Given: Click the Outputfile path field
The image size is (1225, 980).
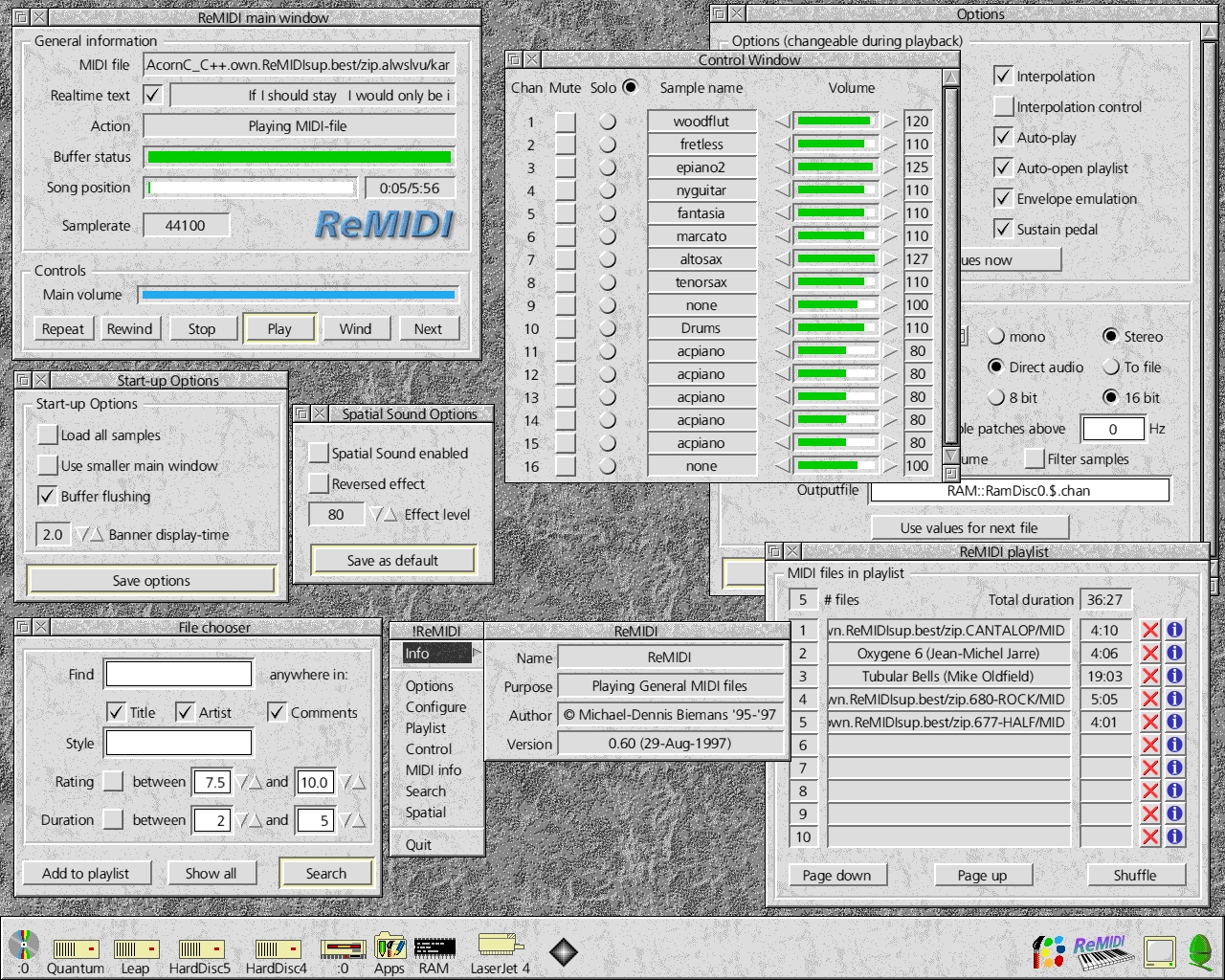Looking at the screenshot, I should tap(1019, 490).
